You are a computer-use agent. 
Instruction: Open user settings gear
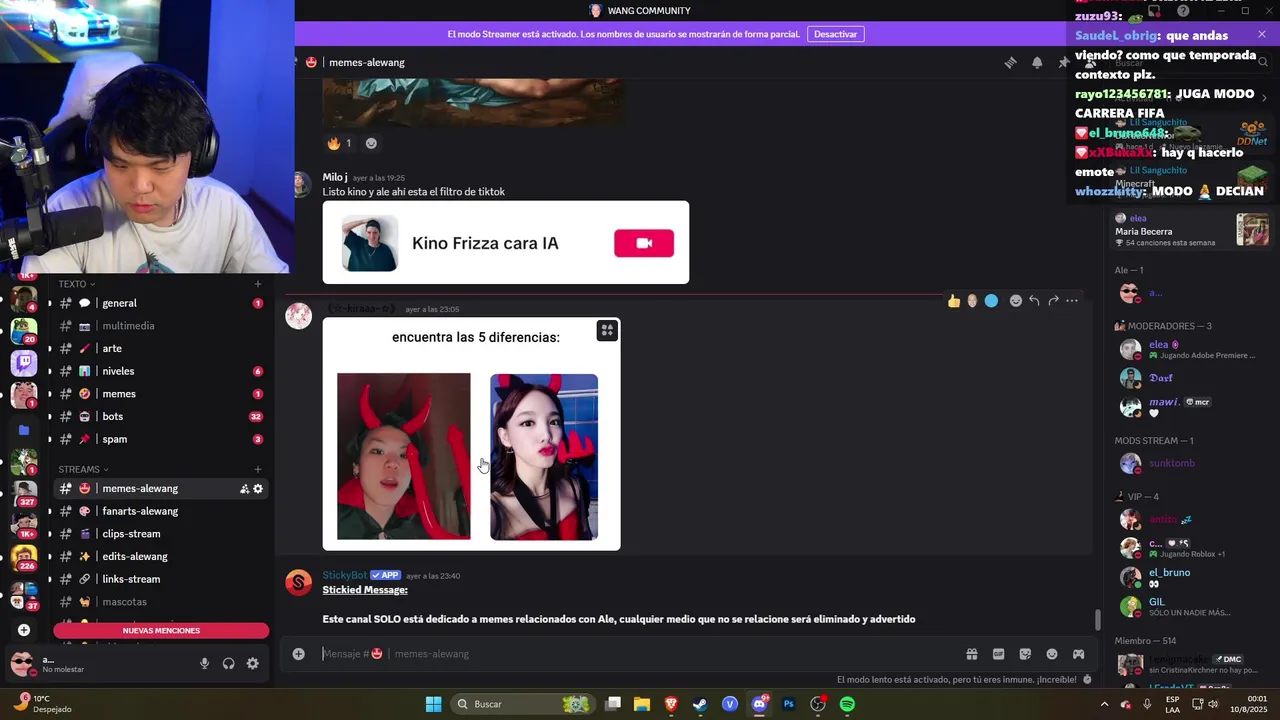[x=252, y=663]
